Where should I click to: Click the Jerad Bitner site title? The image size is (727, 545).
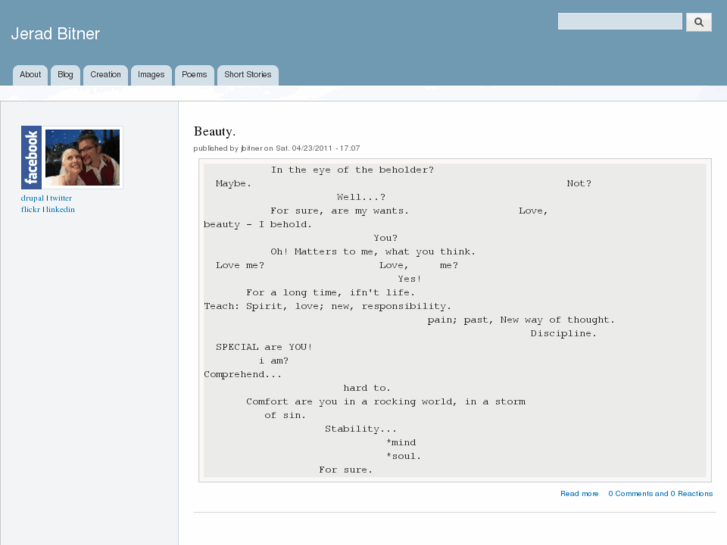[x=55, y=34]
